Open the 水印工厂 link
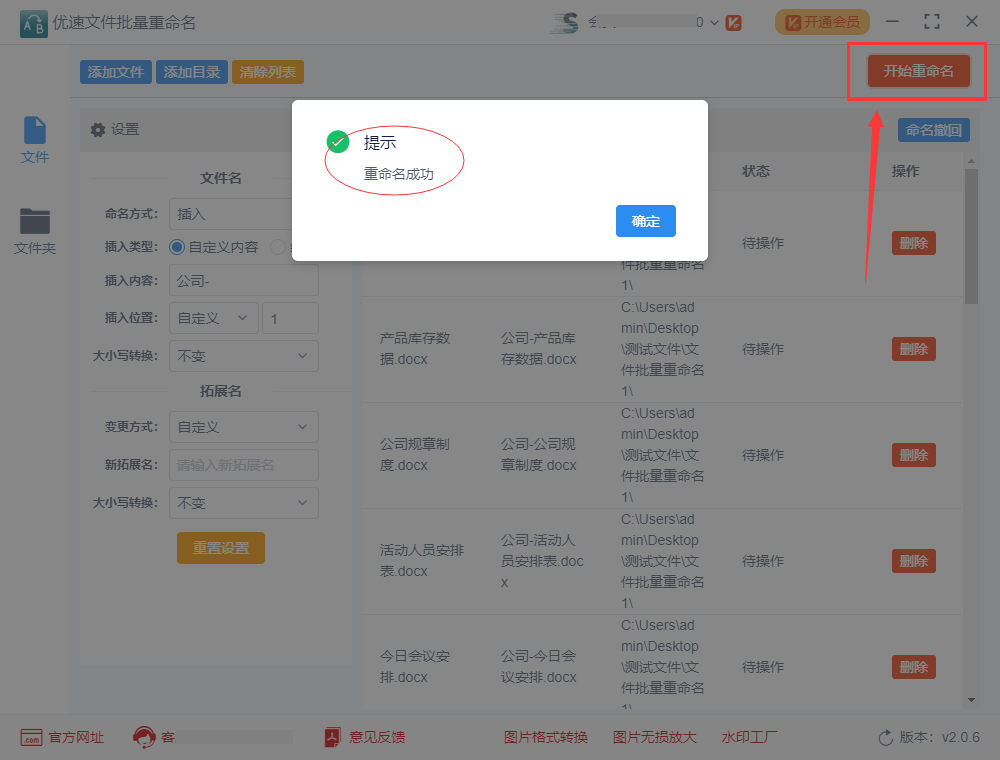 [x=749, y=737]
